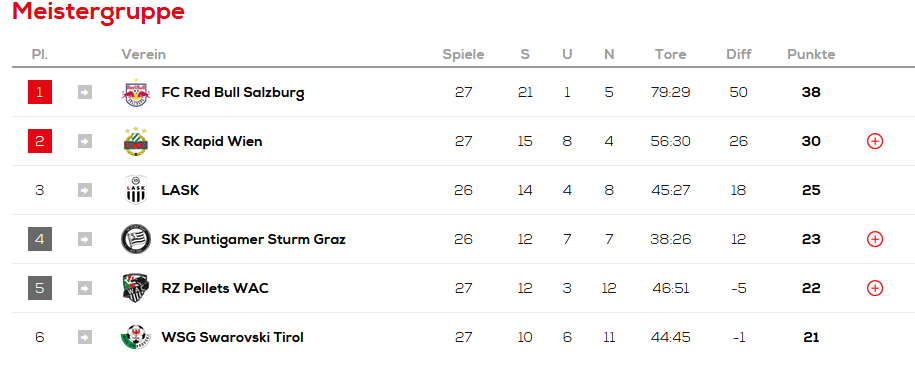Click trend arrow icon in Salzburg row
The height and width of the screenshot is (384, 915).
pos(85,92)
